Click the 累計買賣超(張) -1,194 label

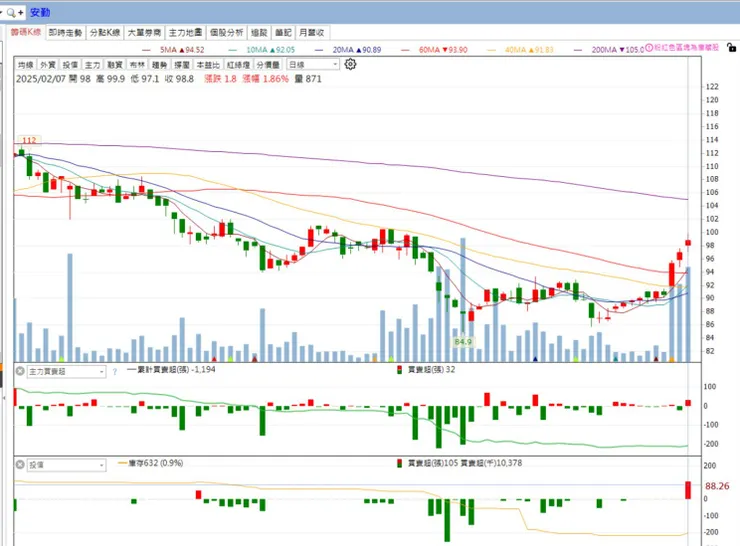(x=171, y=370)
